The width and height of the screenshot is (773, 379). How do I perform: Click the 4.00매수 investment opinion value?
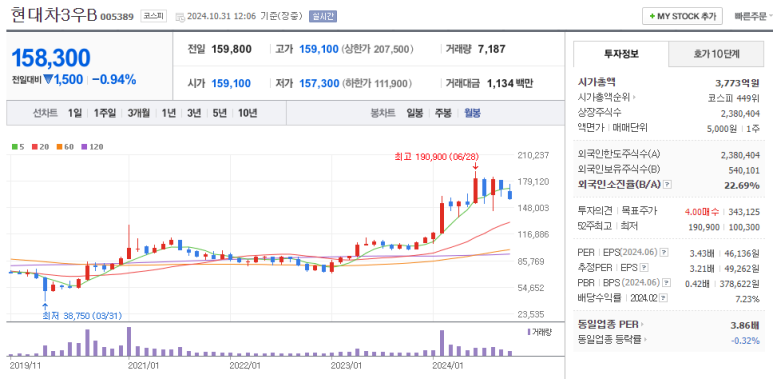point(702,211)
